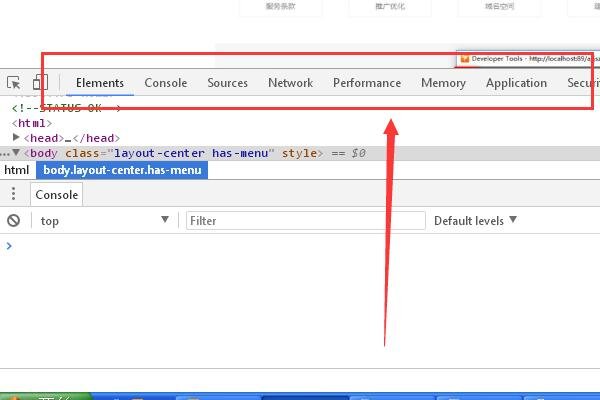
Task: Switch to the Elements tab
Action: [100, 83]
